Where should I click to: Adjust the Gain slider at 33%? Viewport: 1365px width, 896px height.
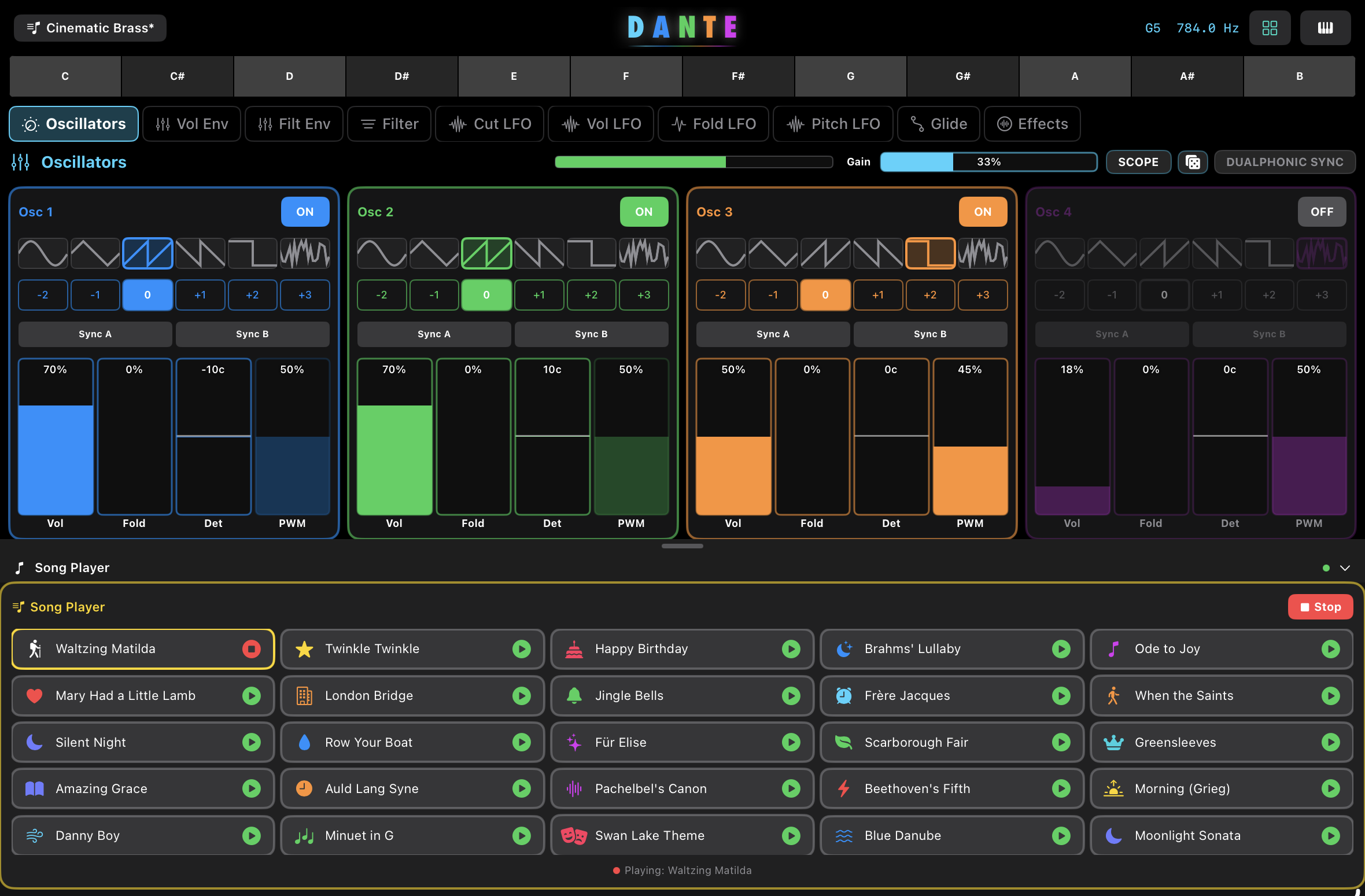[x=989, y=162]
